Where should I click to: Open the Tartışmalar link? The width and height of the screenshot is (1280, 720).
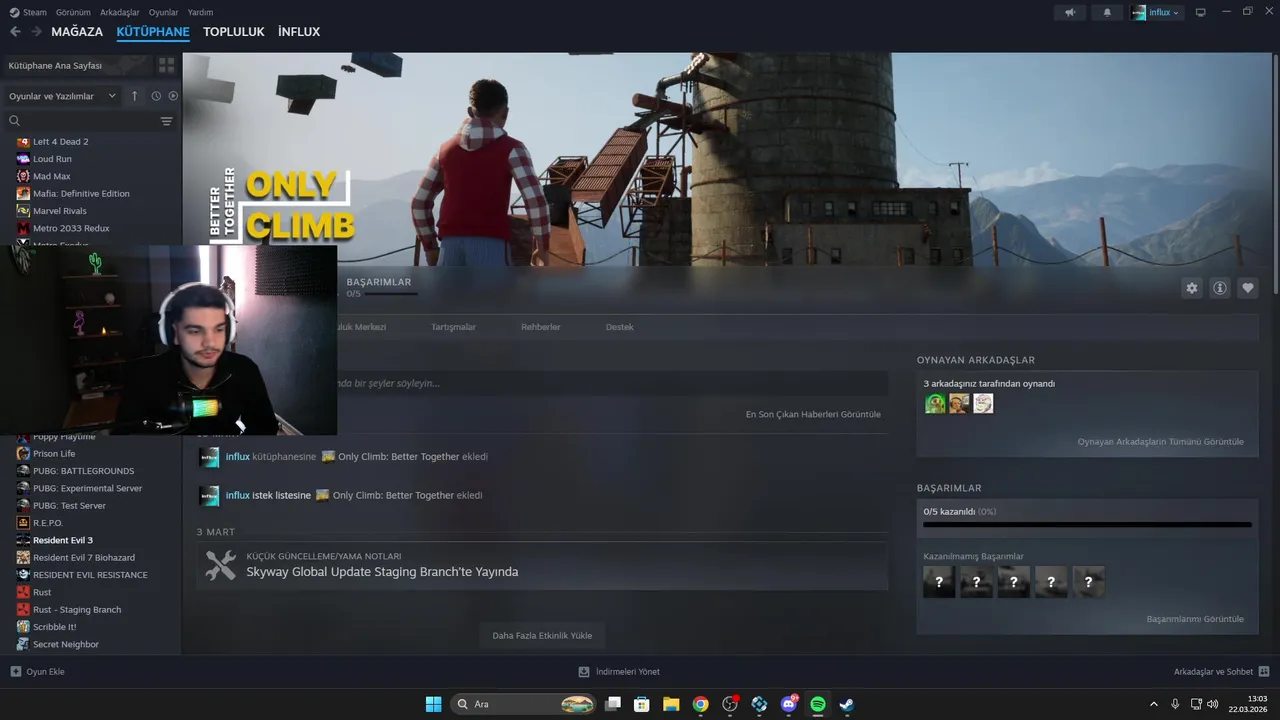[453, 327]
